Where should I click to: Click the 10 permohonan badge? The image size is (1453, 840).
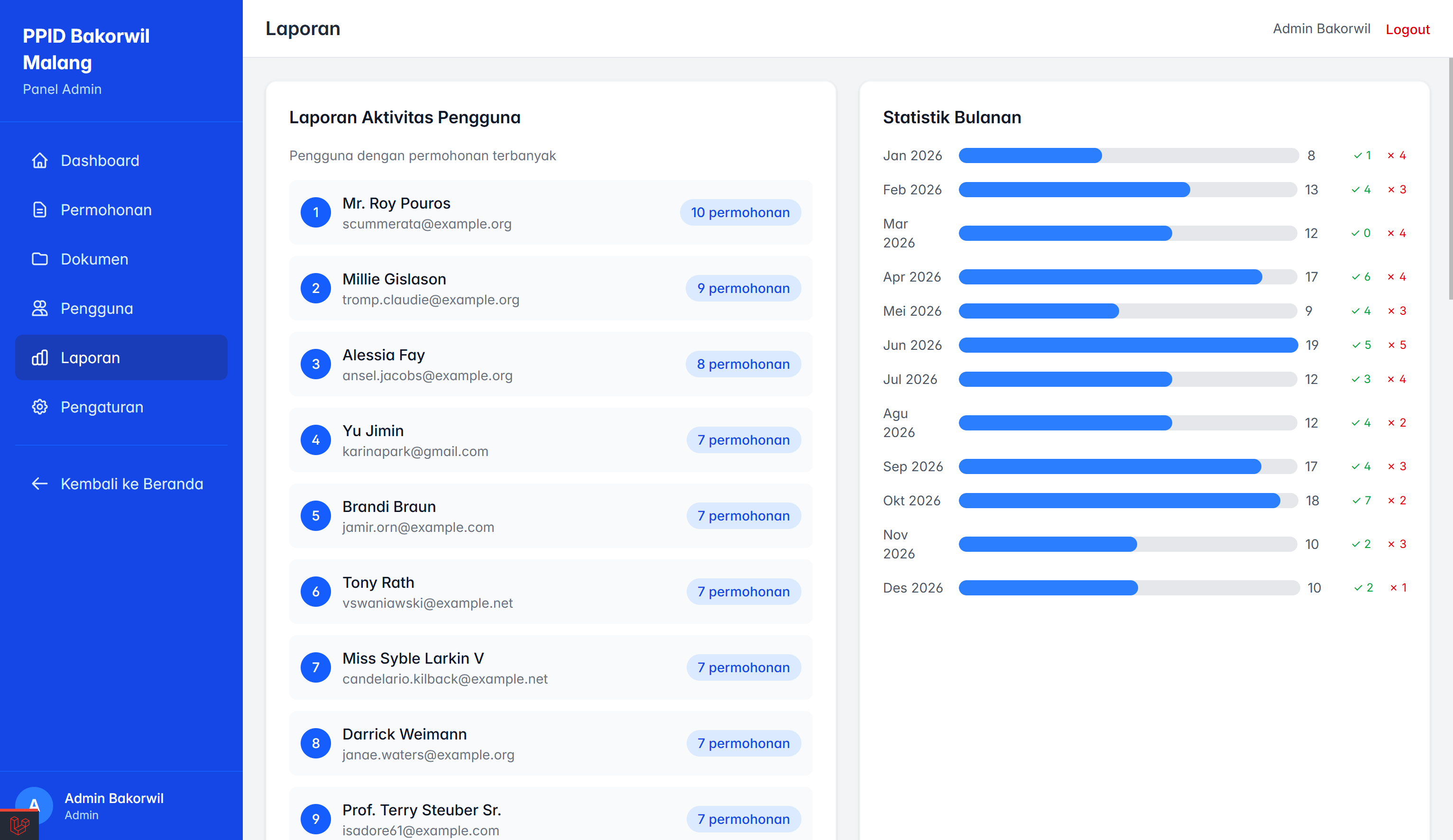(x=740, y=212)
